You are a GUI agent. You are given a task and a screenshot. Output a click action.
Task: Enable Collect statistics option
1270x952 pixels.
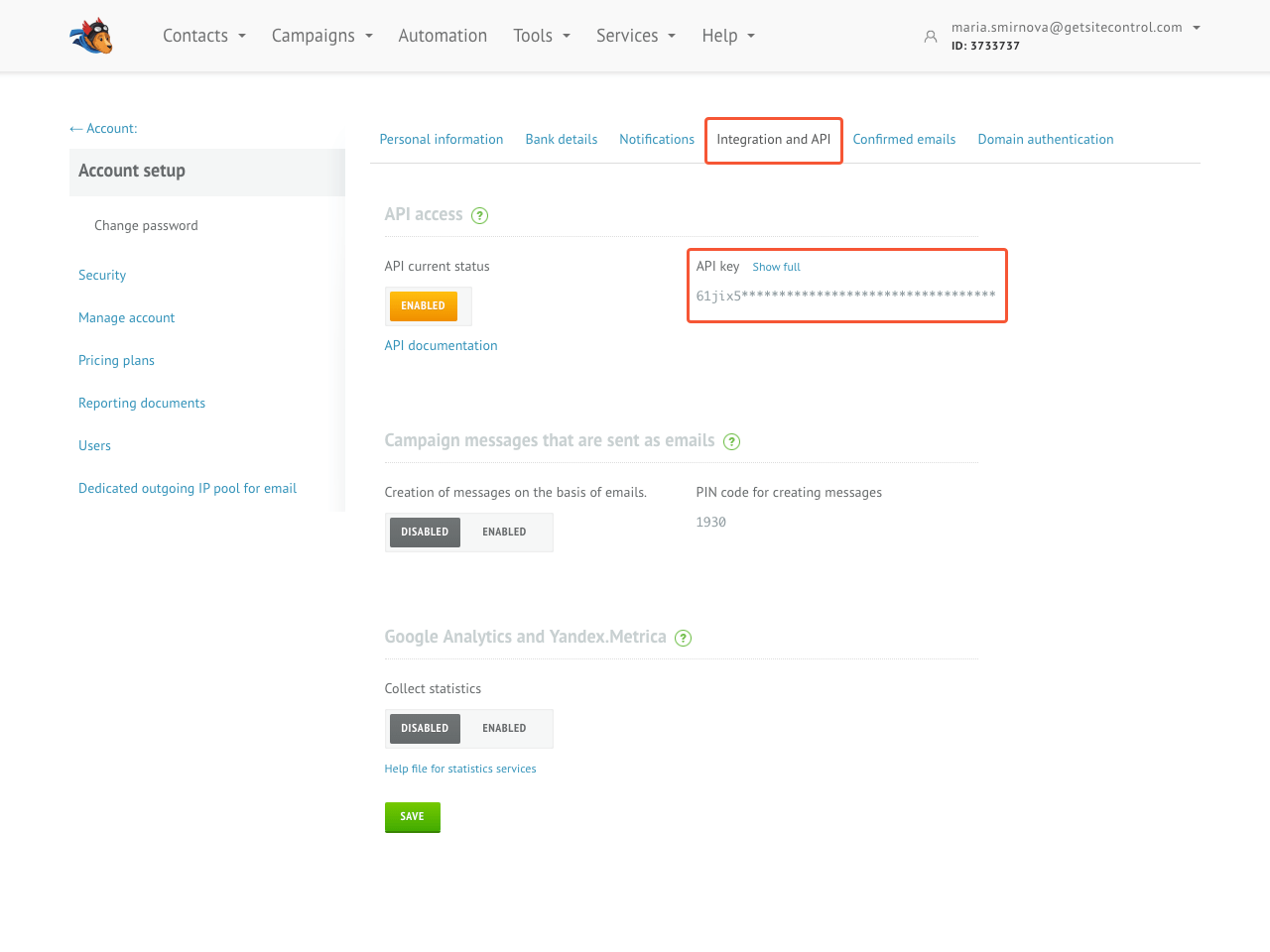click(x=504, y=729)
